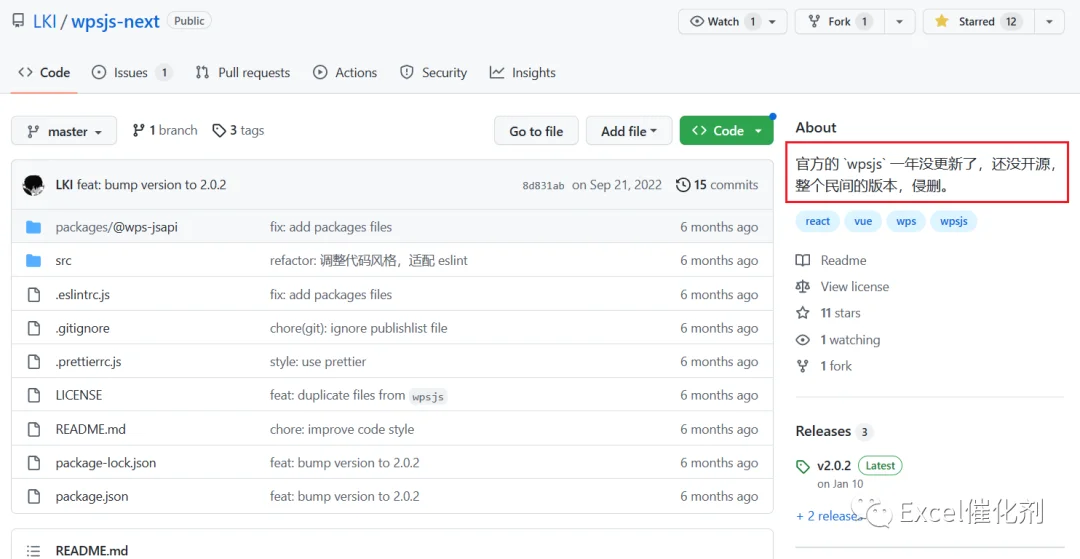The height and width of the screenshot is (559, 1080).
Task: Click the file icon for package.json
Action: pos(33,496)
